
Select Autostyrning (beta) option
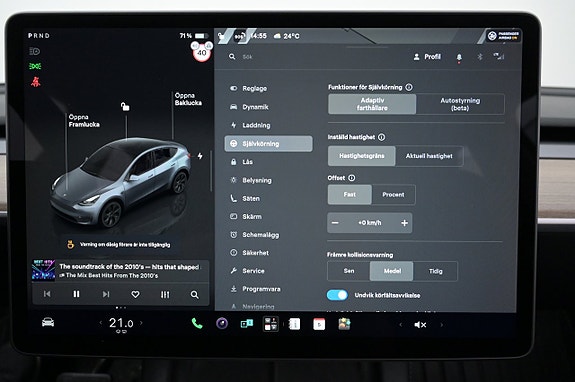click(460, 104)
